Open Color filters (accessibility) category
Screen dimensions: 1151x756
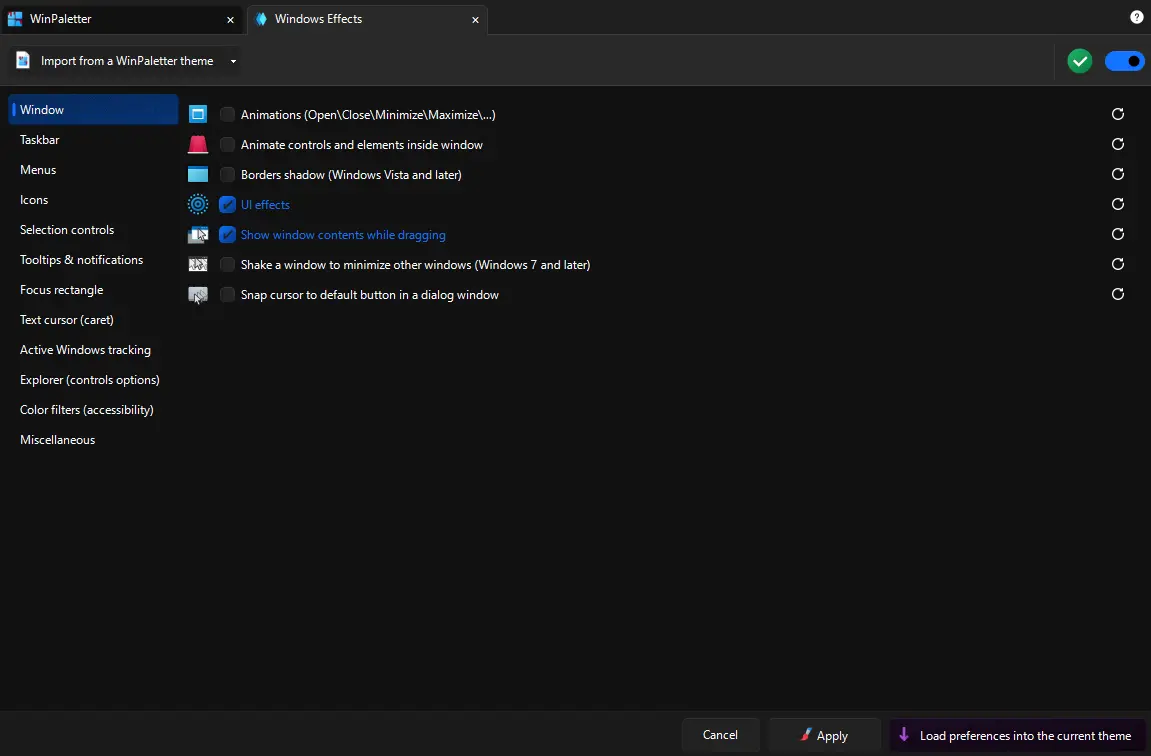click(93, 410)
